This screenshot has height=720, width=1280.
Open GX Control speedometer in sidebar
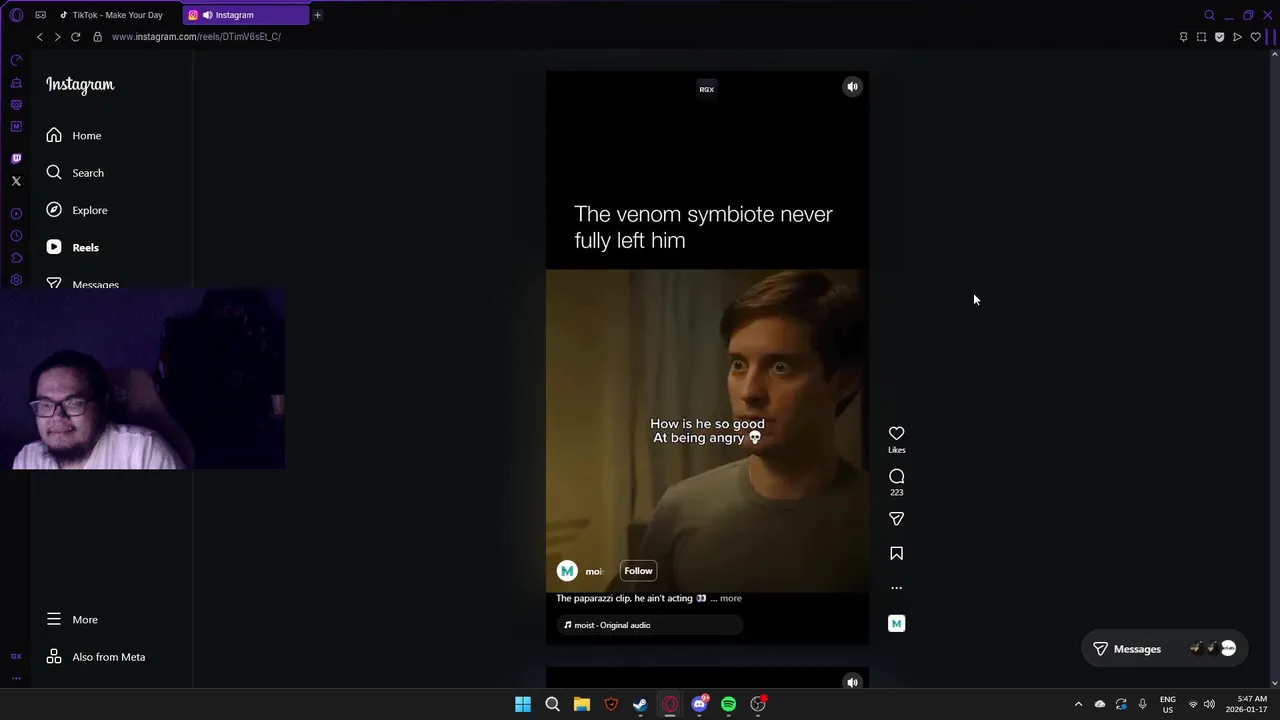[x=16, y=61]
